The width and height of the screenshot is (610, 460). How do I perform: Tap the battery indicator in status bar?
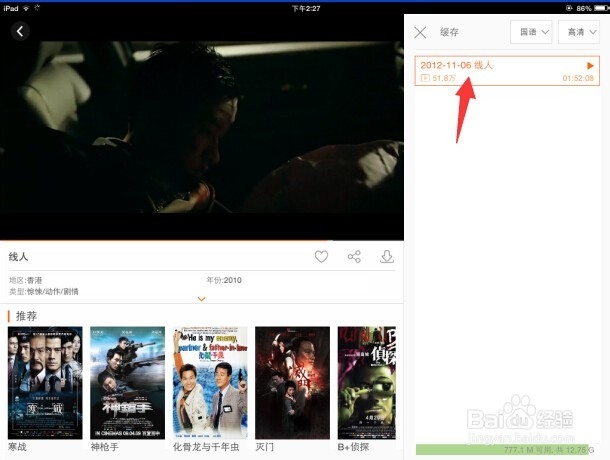point(601,8)
